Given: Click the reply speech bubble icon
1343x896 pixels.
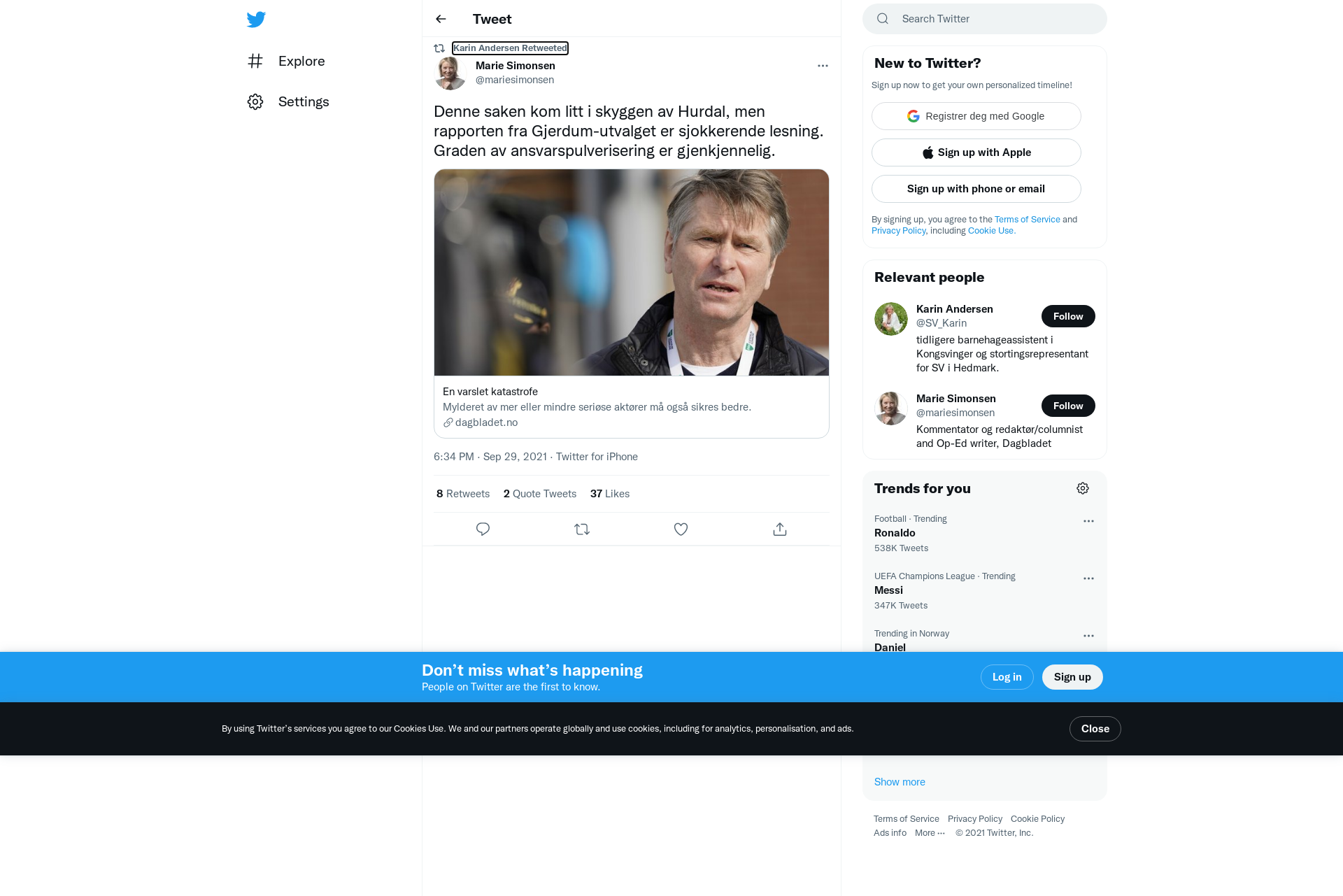Looking at the screenshot, I should point(483,529).
